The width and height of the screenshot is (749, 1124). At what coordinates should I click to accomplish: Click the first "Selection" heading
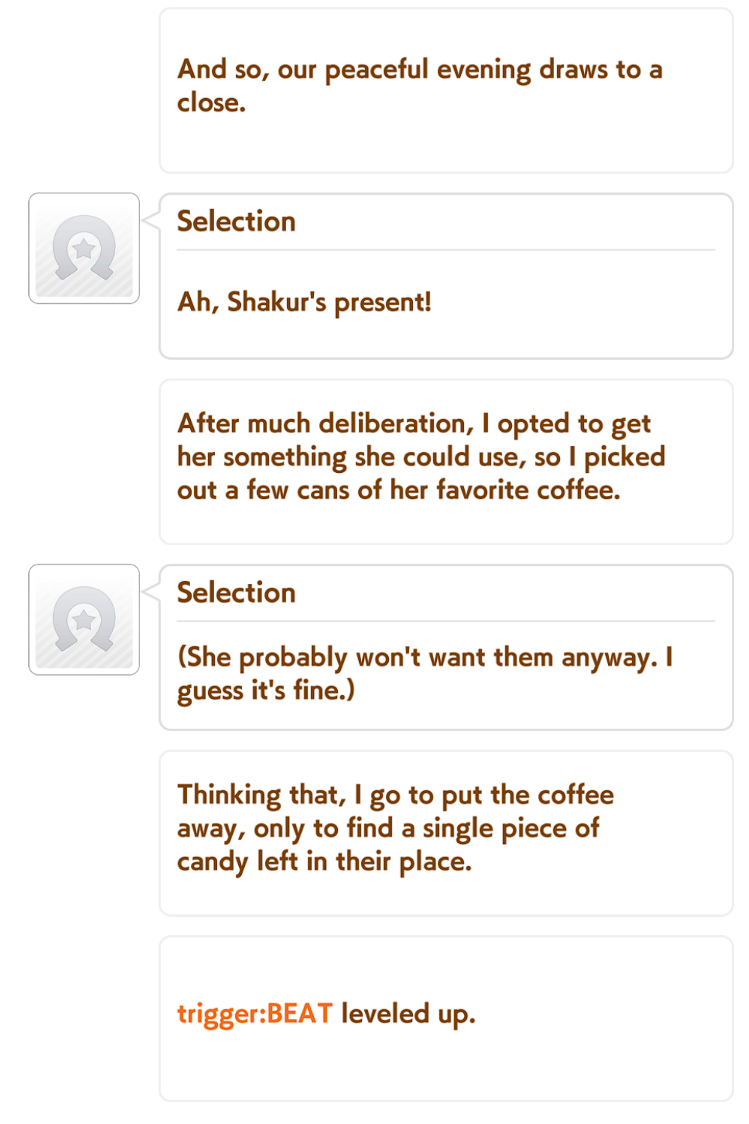[237, 221]
